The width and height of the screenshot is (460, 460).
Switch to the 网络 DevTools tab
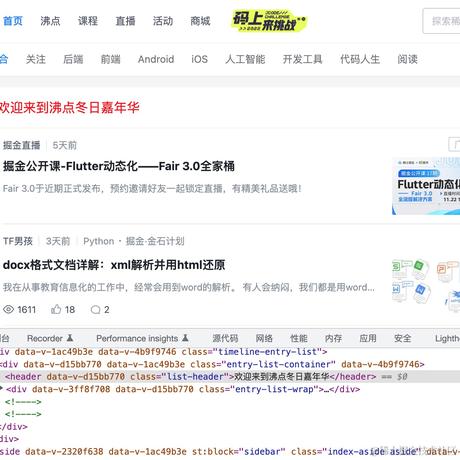pyautogui.click(x=264, y=338)
